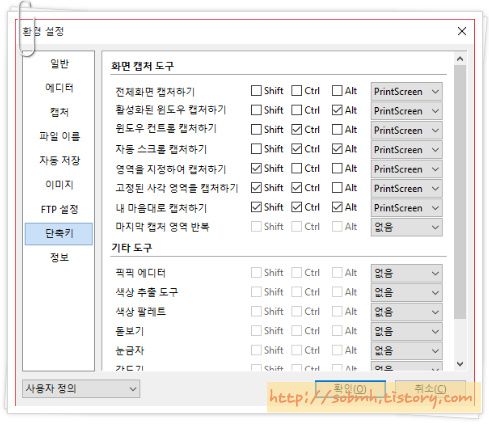Uncheck Alt for 활성화된 윈도우 캡처하기
Screen dimensions: 489x424
(x=337, y=110)
